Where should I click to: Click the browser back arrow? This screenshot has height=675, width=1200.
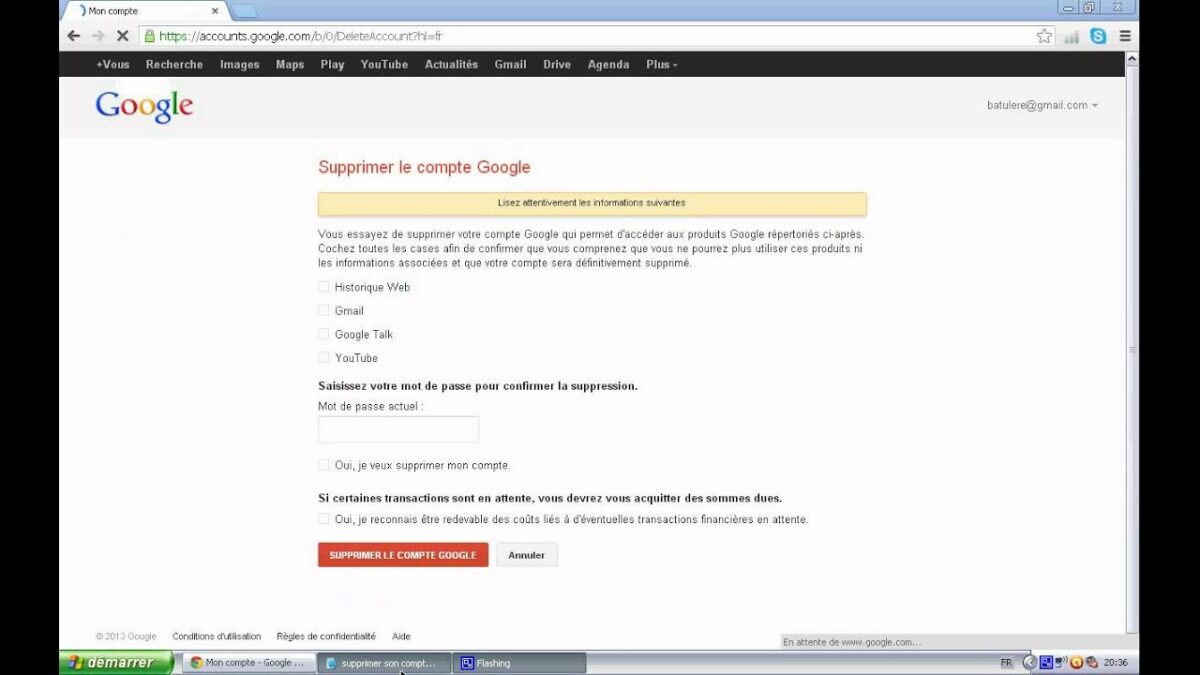pos(73,36)
